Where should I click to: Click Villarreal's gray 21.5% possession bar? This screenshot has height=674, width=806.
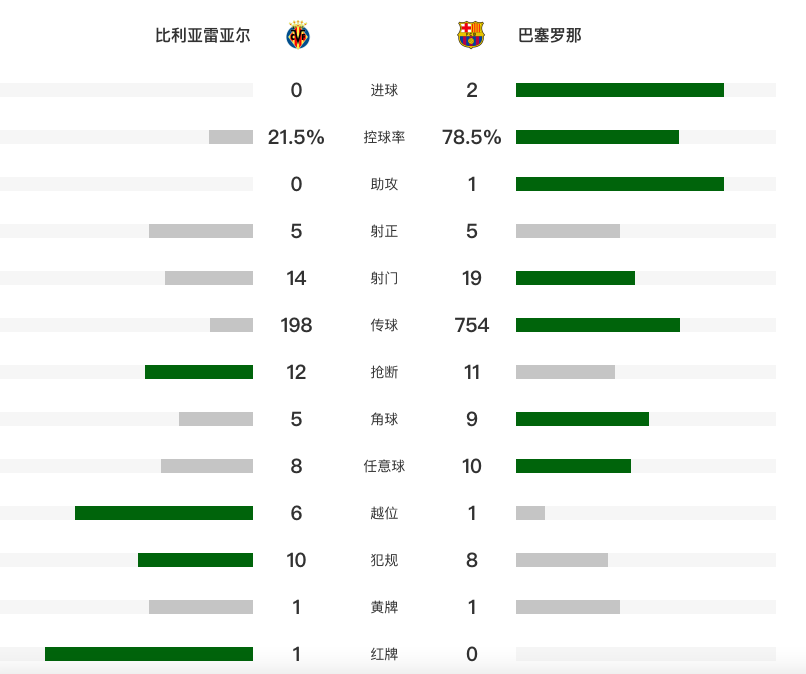231,137
